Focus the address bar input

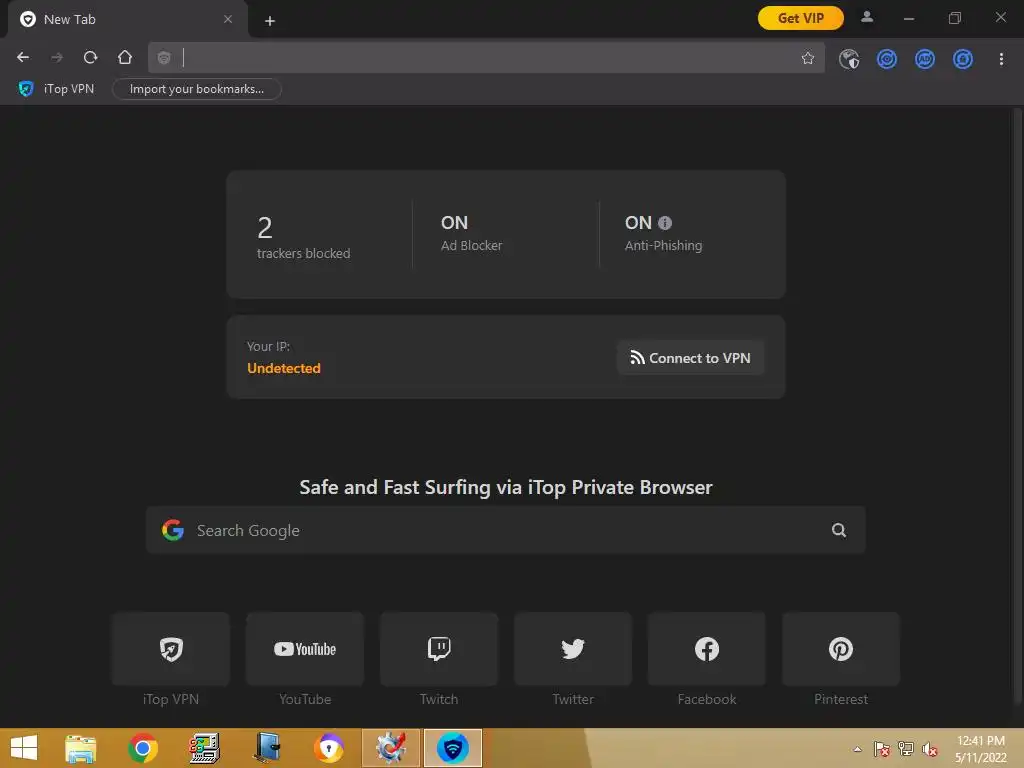point(487,58)
